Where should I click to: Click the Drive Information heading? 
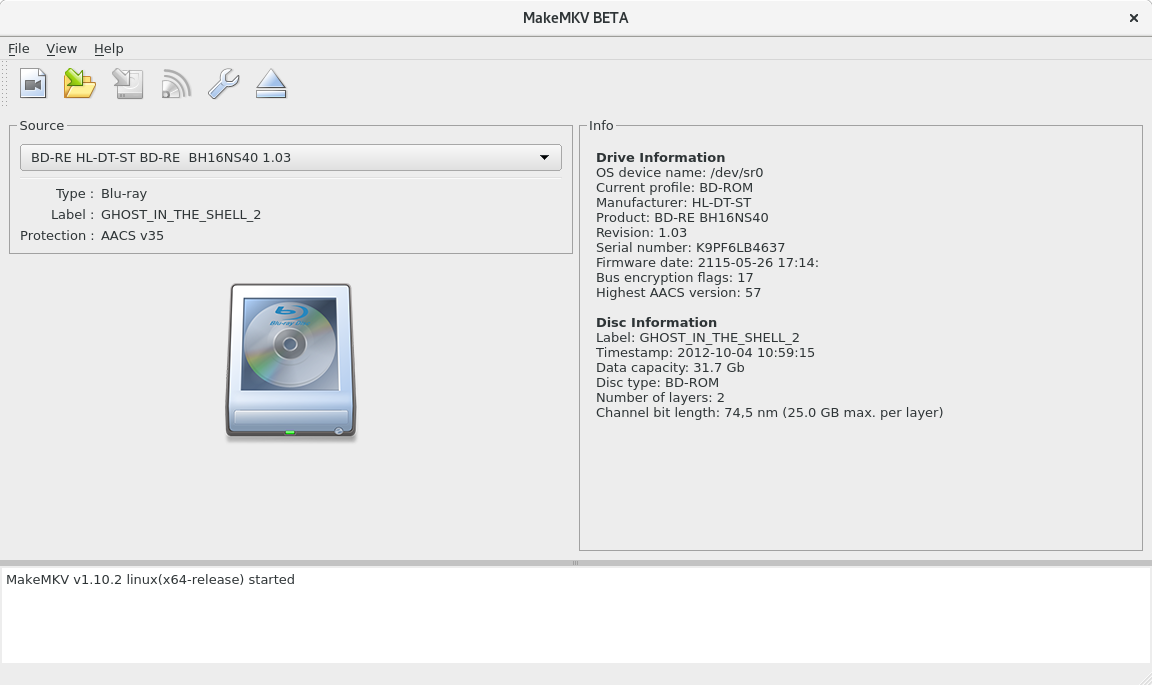pyautogui.click(x=660, y=157)
